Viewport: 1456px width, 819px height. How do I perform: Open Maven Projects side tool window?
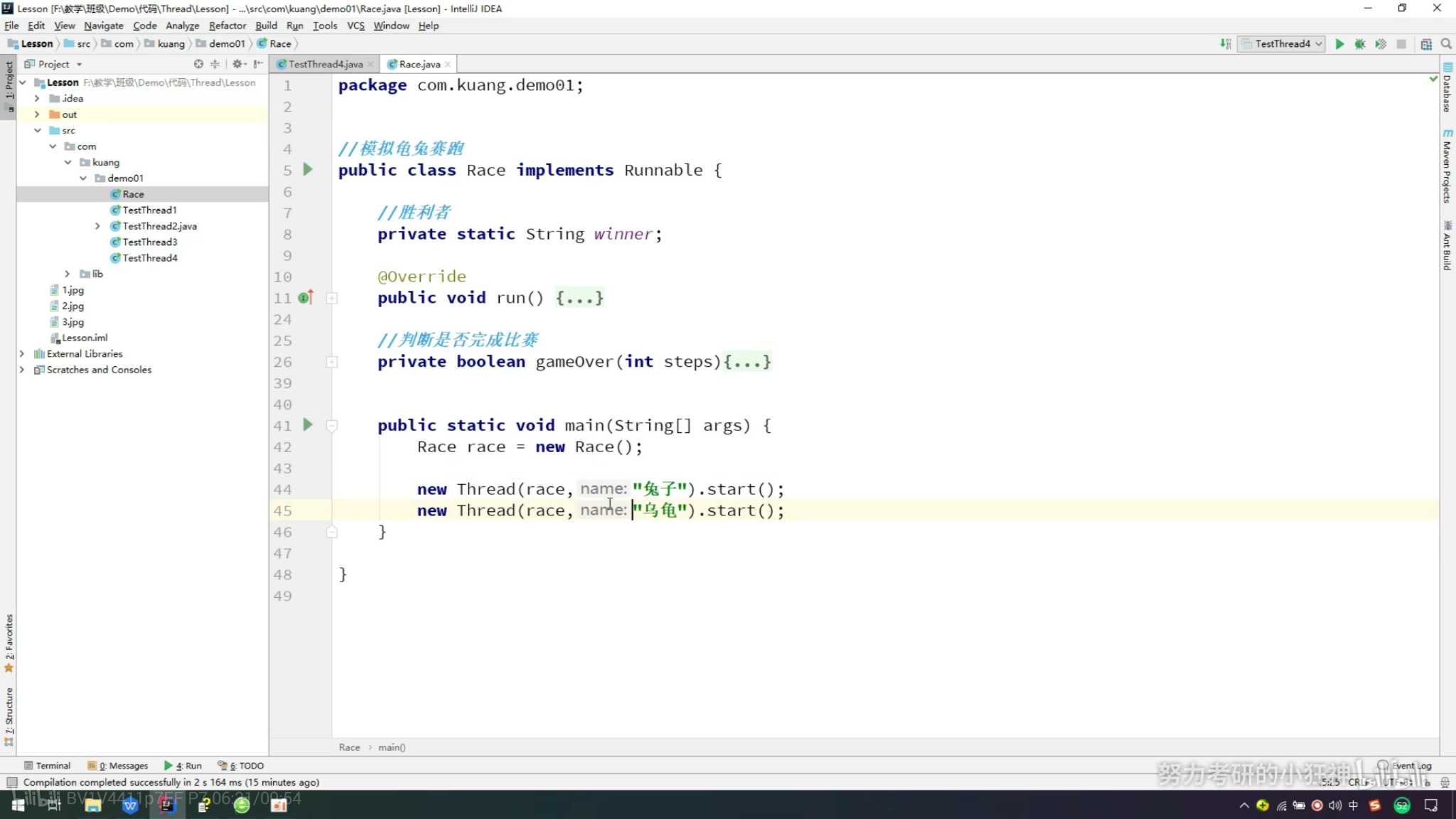pos(1447,166)
